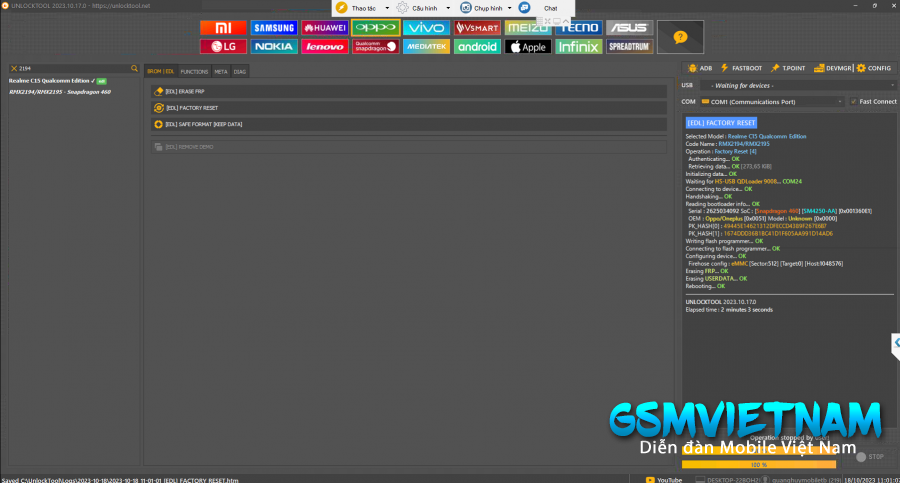Expand the Thao tác dropdown arrow

coord(387,8)
